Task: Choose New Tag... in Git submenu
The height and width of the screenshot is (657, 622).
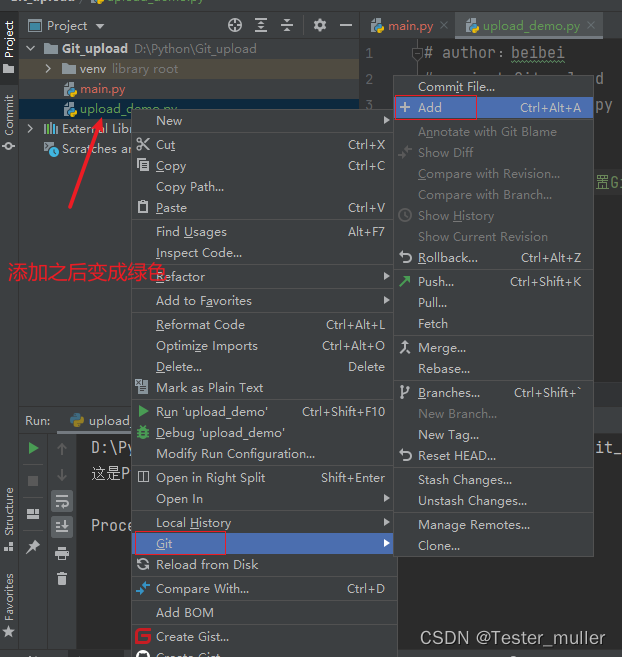Action: point(493,435)
